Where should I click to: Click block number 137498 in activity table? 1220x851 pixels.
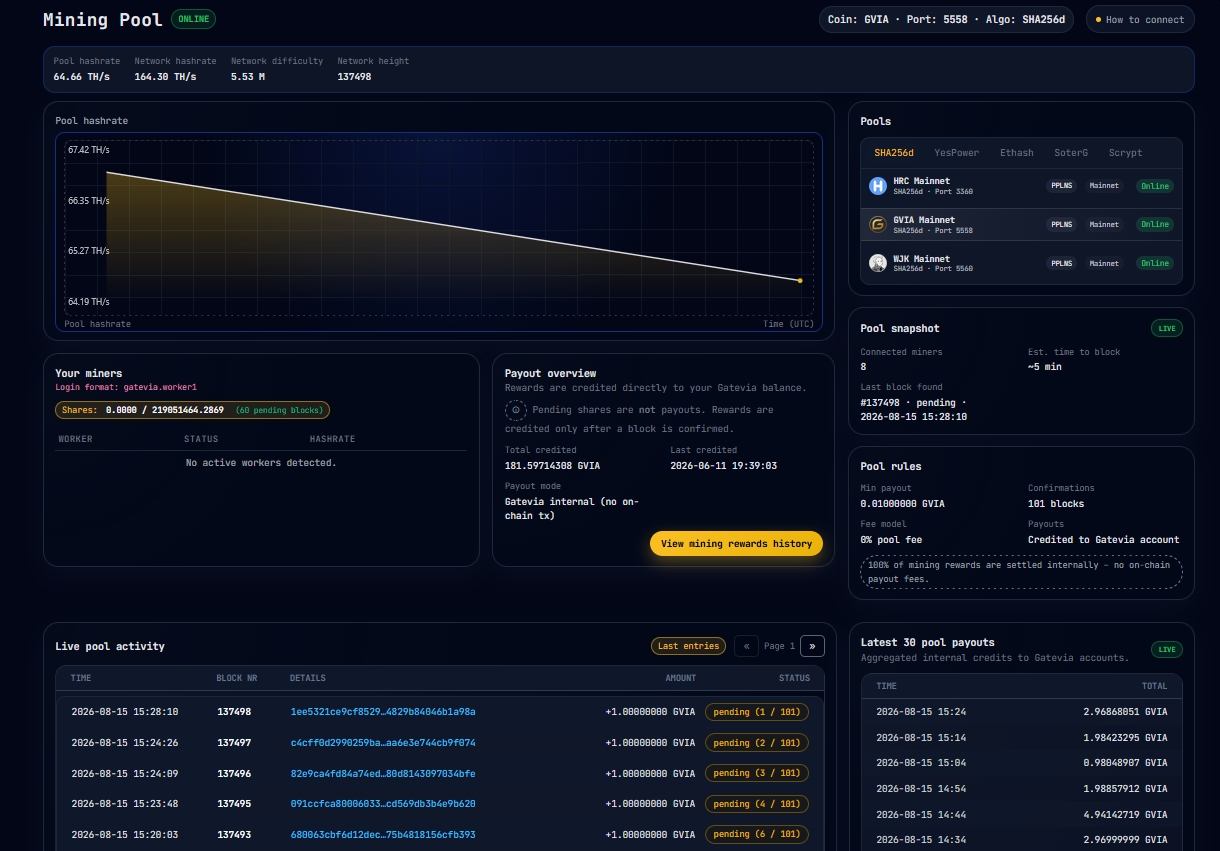234,712
